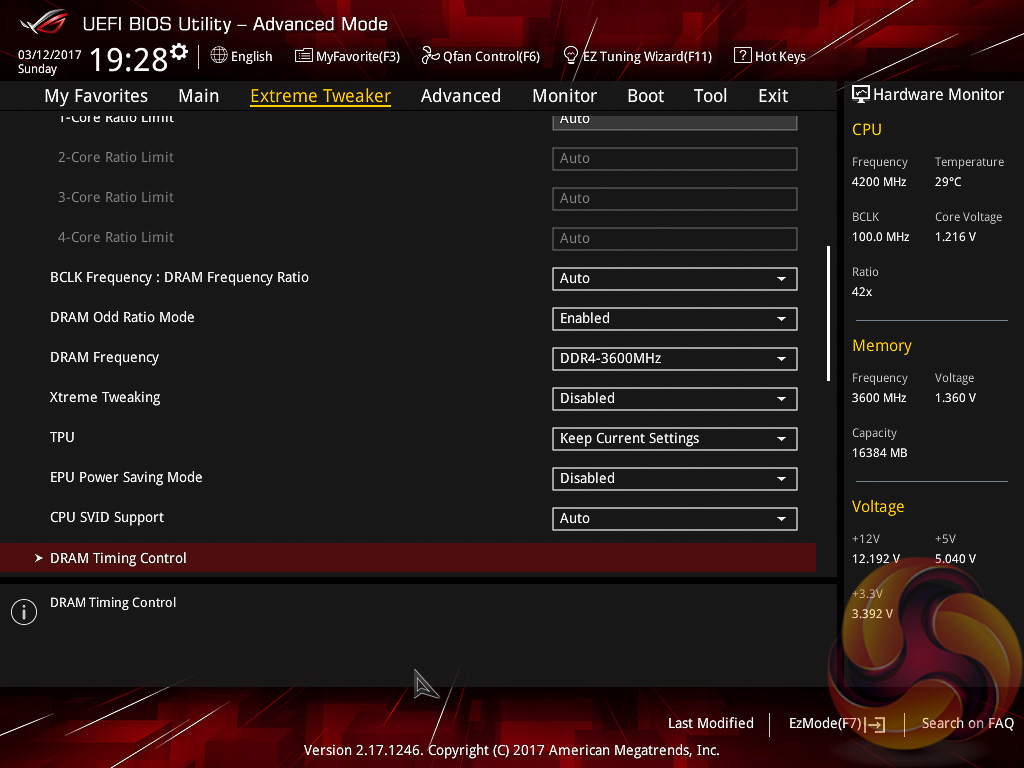Click the info icon beside help text
Viewport: 1024px width, 768px height.
[24, 612]
